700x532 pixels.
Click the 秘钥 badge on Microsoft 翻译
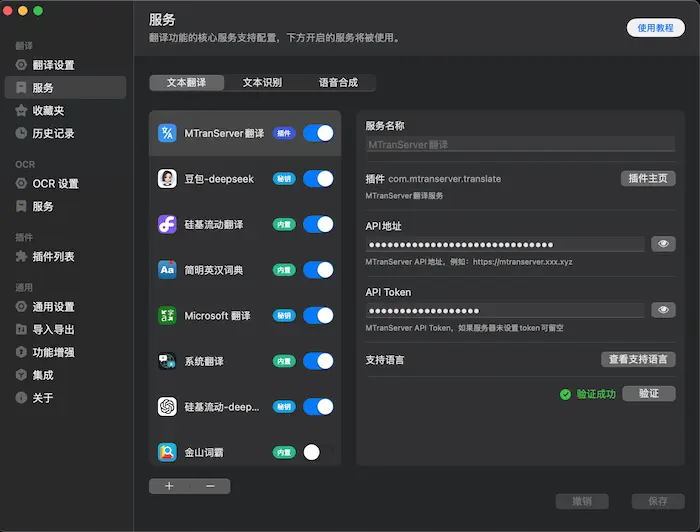(284, 316)
